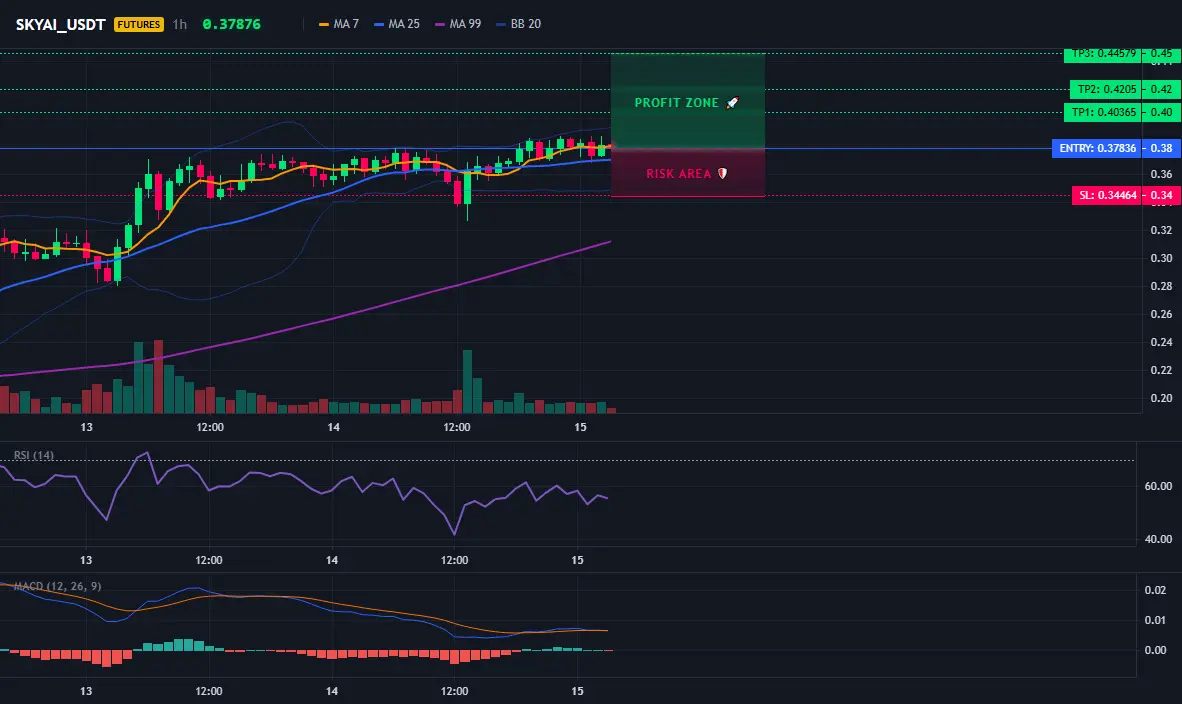Screen dimensions: 1182x704
Task: Click the blue ENTRY 0.37836 label
Action: coord(1097,148)
